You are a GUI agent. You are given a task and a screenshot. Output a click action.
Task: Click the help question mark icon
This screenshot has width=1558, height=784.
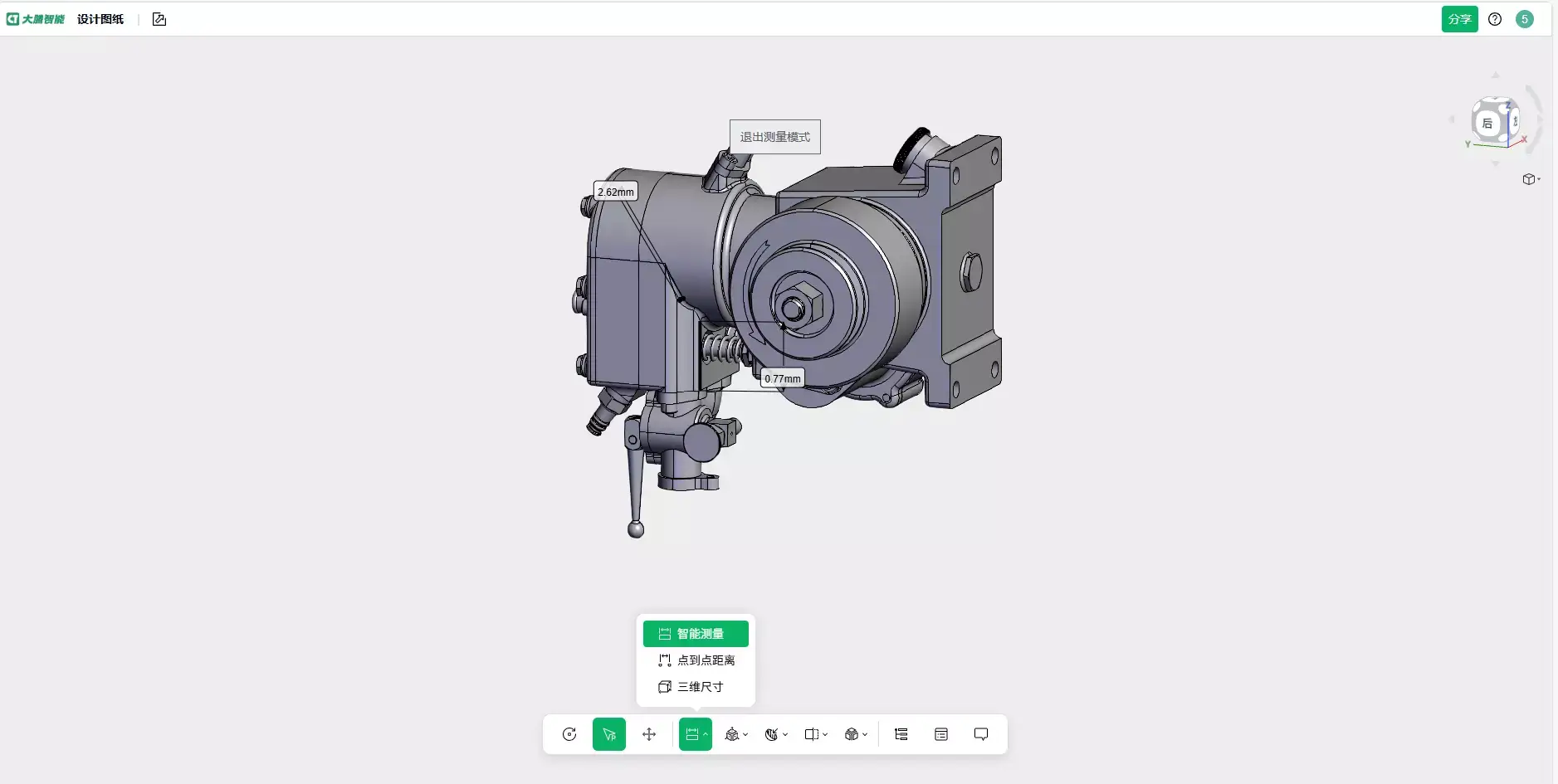click(1496, 19)
